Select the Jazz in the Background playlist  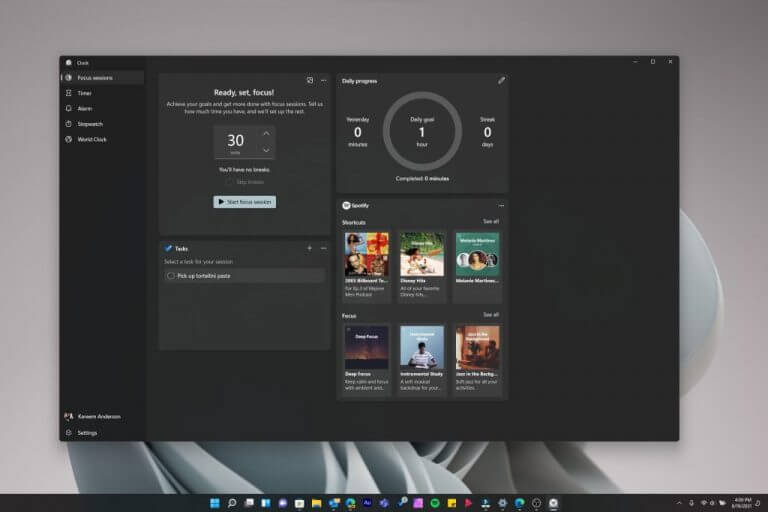point(478,358)
